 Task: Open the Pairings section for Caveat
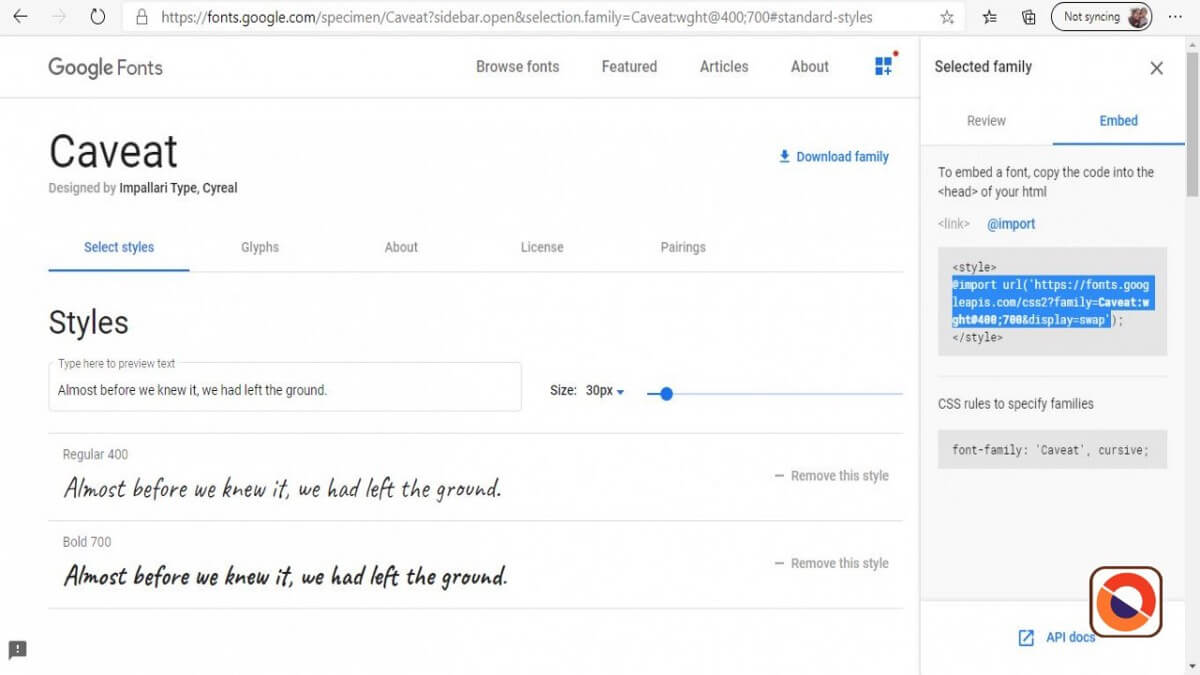[x=682, y=247]
